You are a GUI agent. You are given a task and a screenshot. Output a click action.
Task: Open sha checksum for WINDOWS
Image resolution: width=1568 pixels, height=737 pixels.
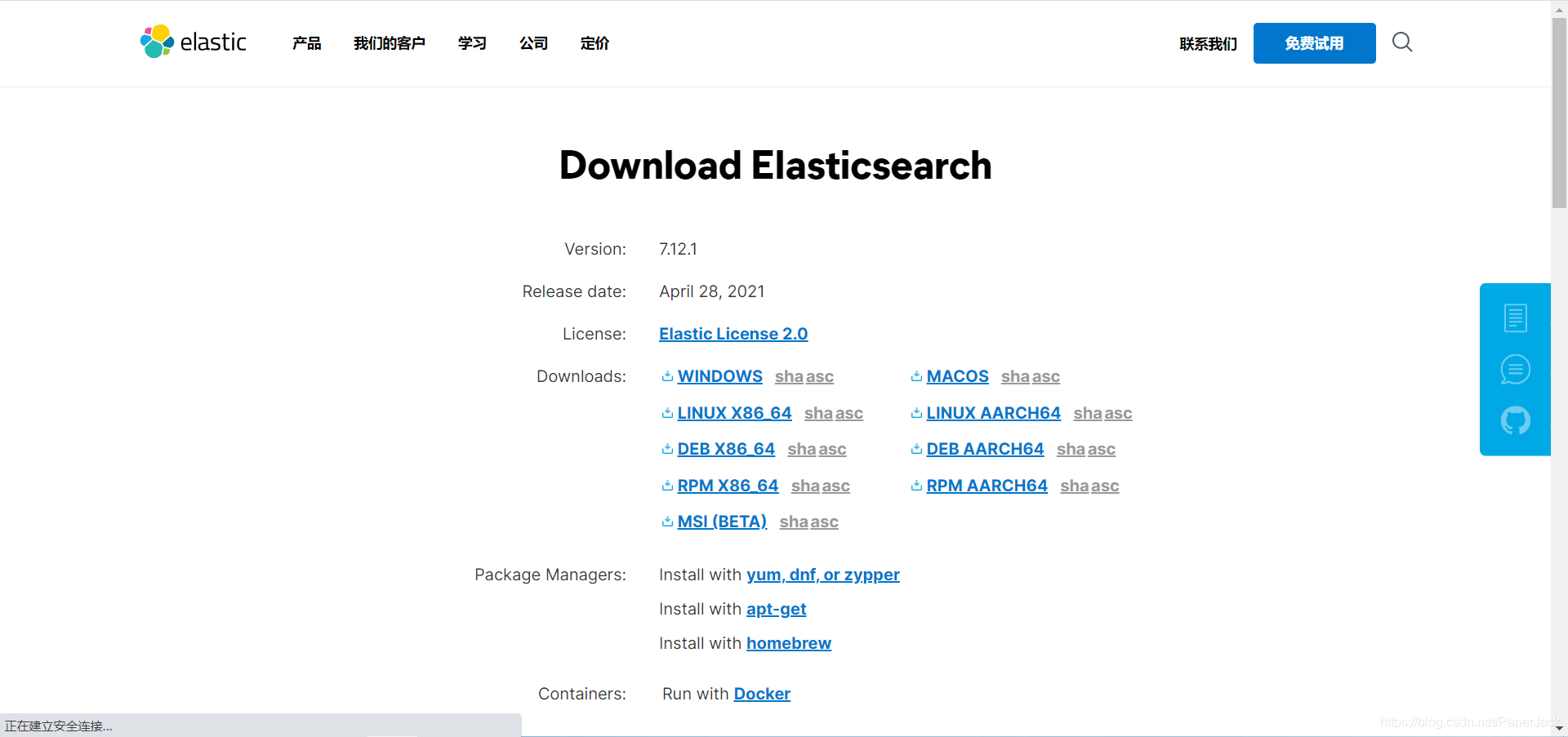tap(789, 376)
